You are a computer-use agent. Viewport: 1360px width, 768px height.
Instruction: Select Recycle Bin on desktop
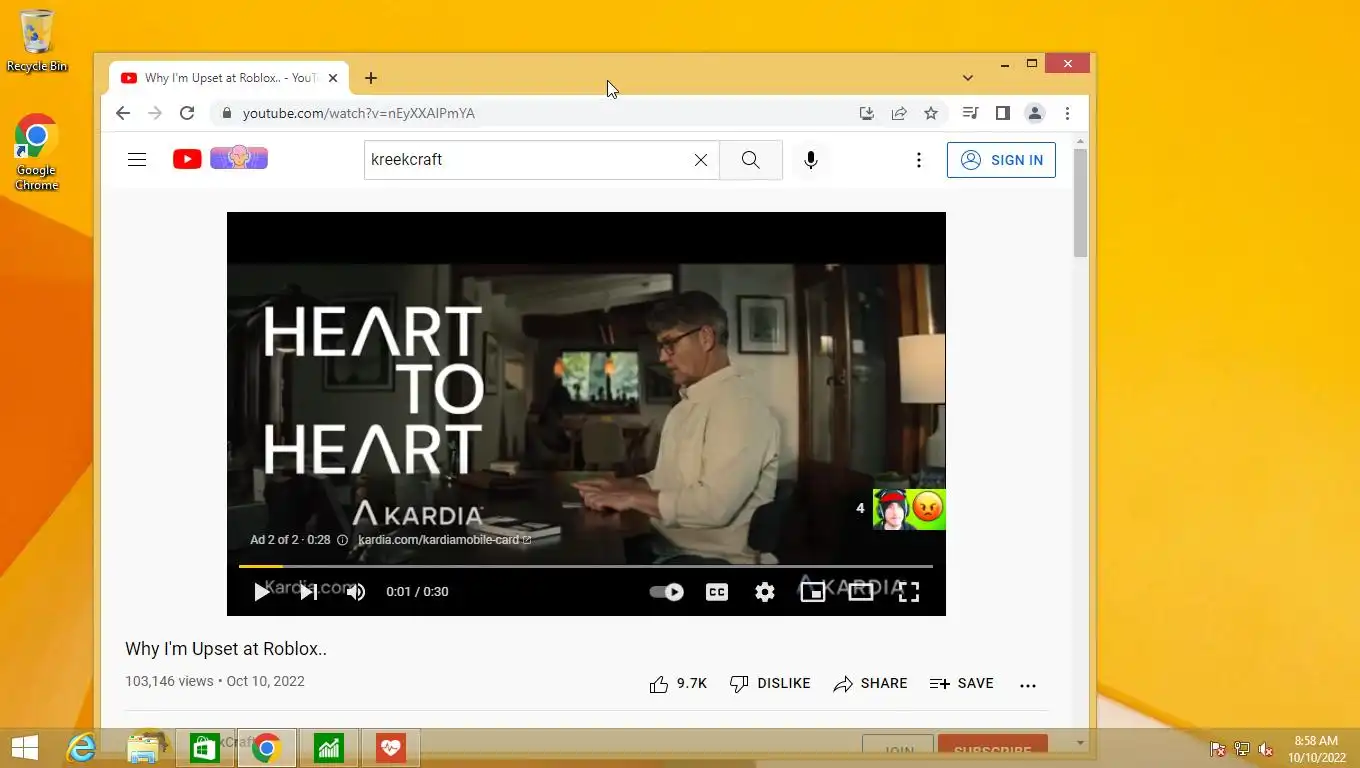point(37,41)
